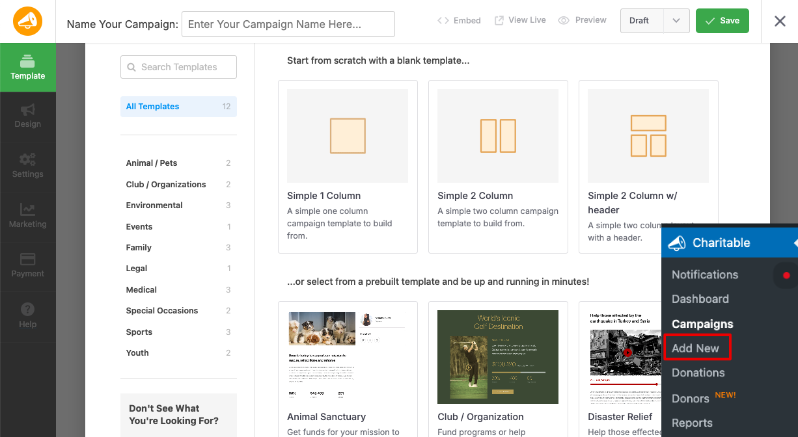Screen dimensions: 798x437
Task: Open Campaigns in Charitable menu
Action: [x=702, y=324]
